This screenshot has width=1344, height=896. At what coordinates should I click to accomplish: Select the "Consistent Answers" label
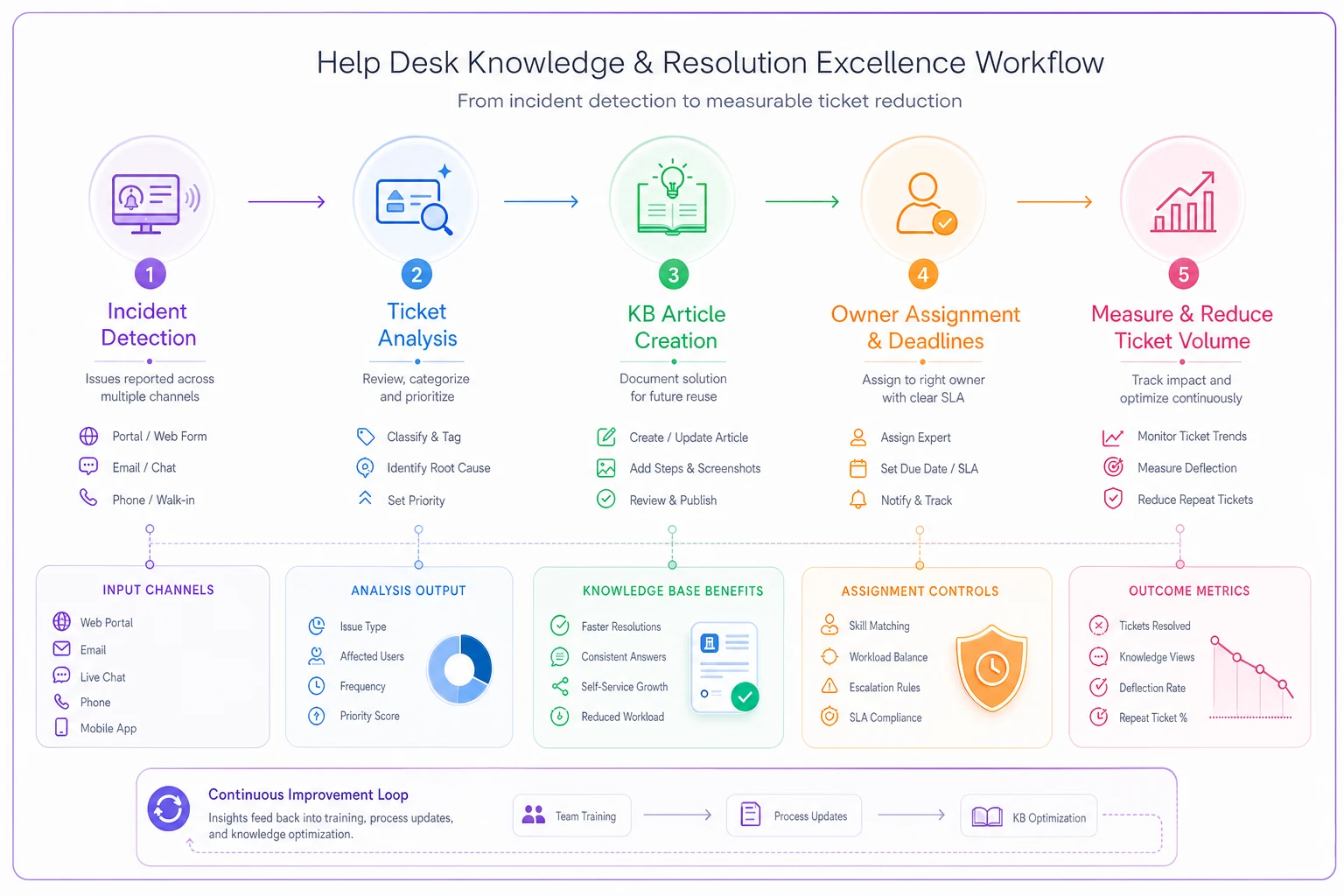623,656
